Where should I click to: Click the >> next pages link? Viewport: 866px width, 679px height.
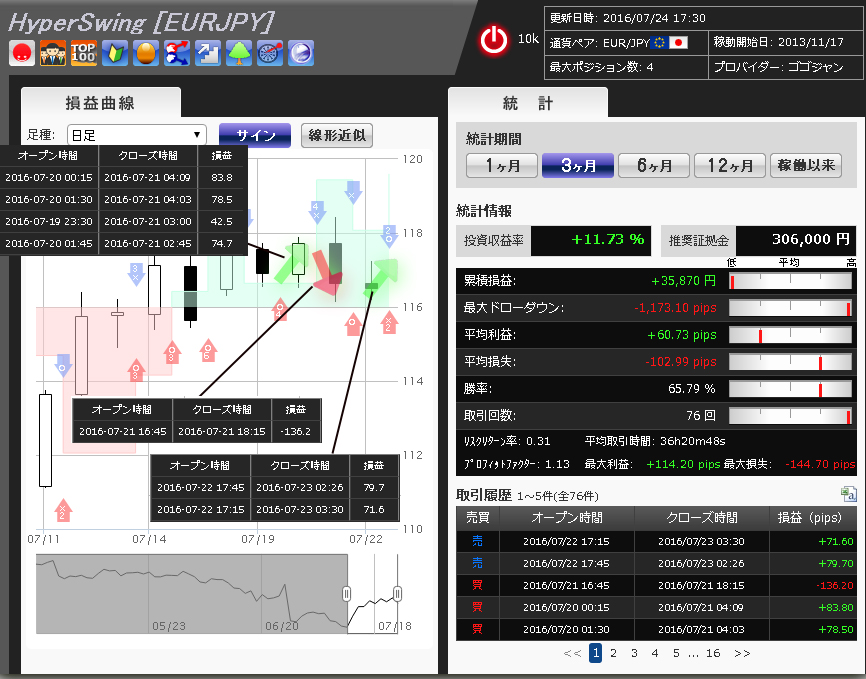(x=742, y=653)
